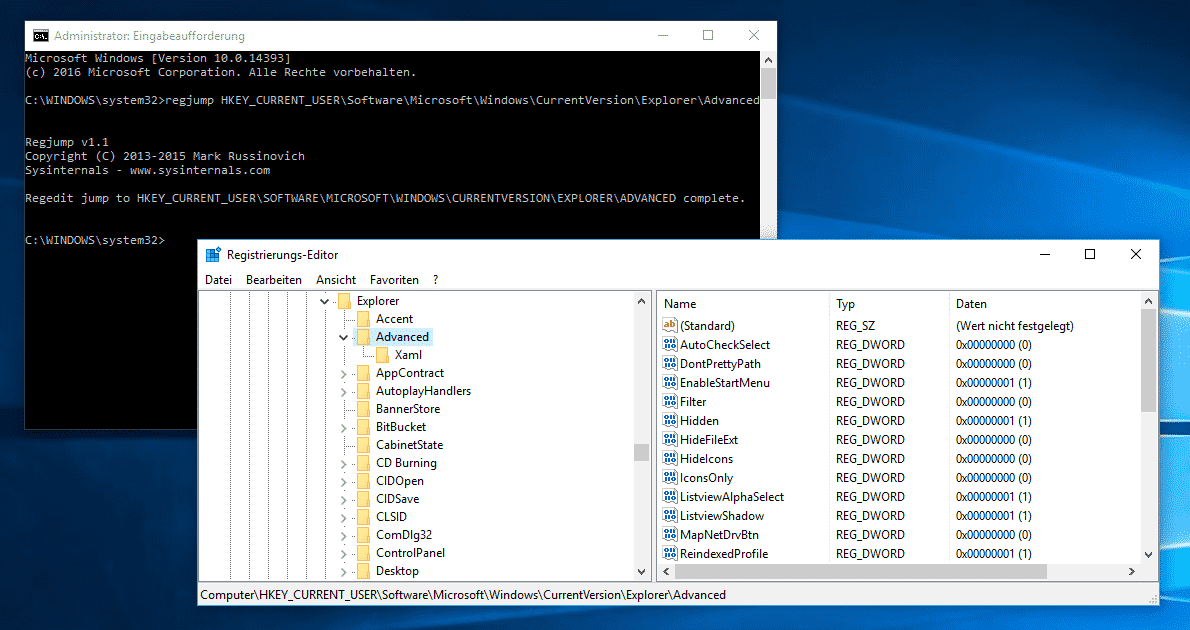The width and height of the screenshot is (1190, 630).
Task: Minimize the command prompt window
Action: tap(663, 35)
